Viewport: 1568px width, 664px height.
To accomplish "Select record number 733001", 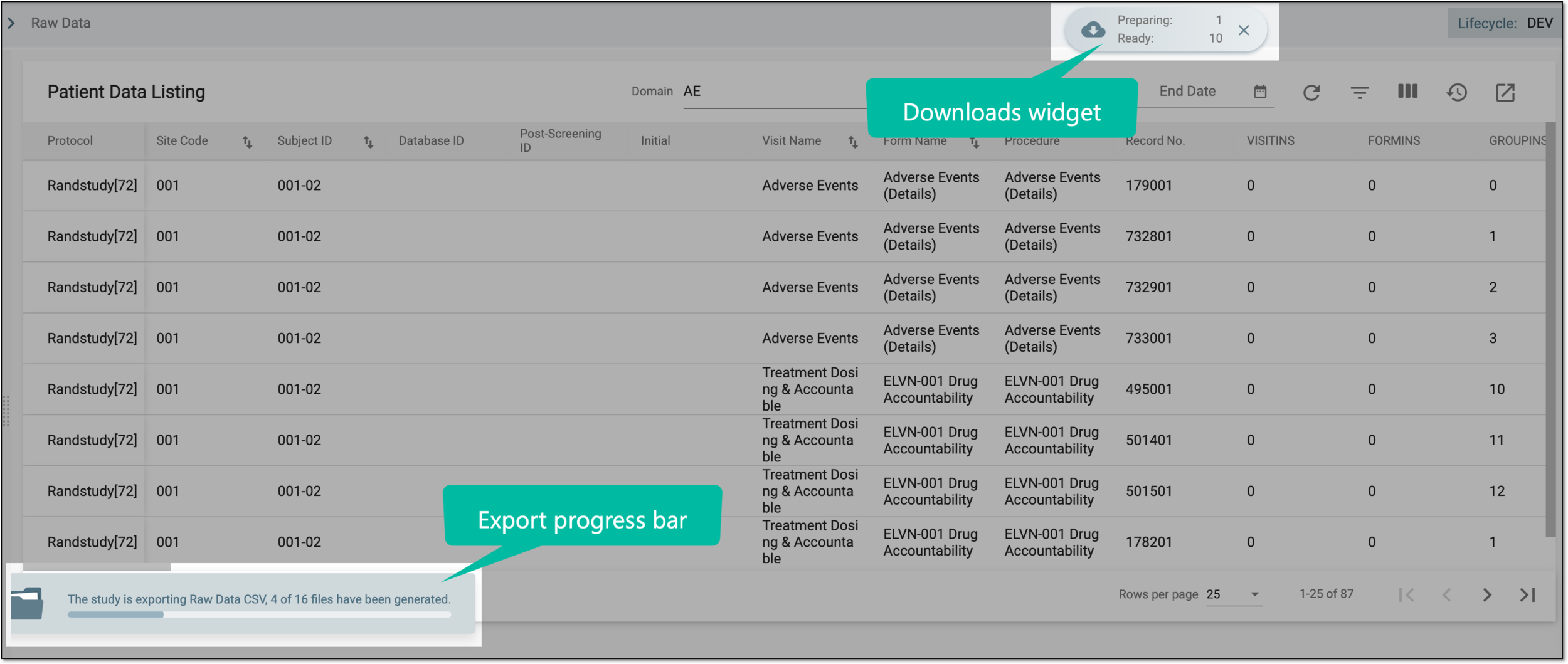I will click(x=1148, y=338).
